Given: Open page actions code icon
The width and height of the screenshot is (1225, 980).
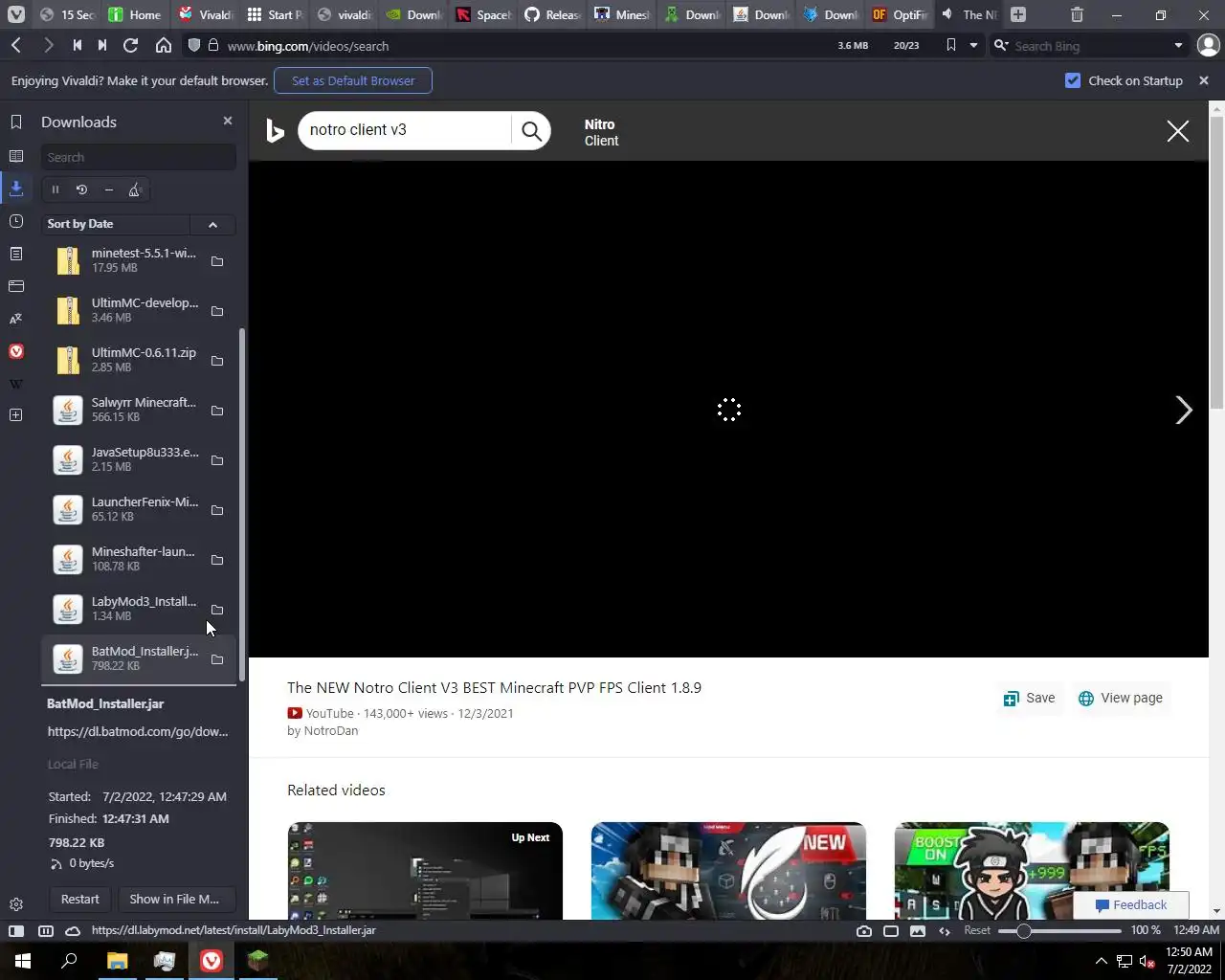Looking at the screenshot, I should (x=945, y=930).
